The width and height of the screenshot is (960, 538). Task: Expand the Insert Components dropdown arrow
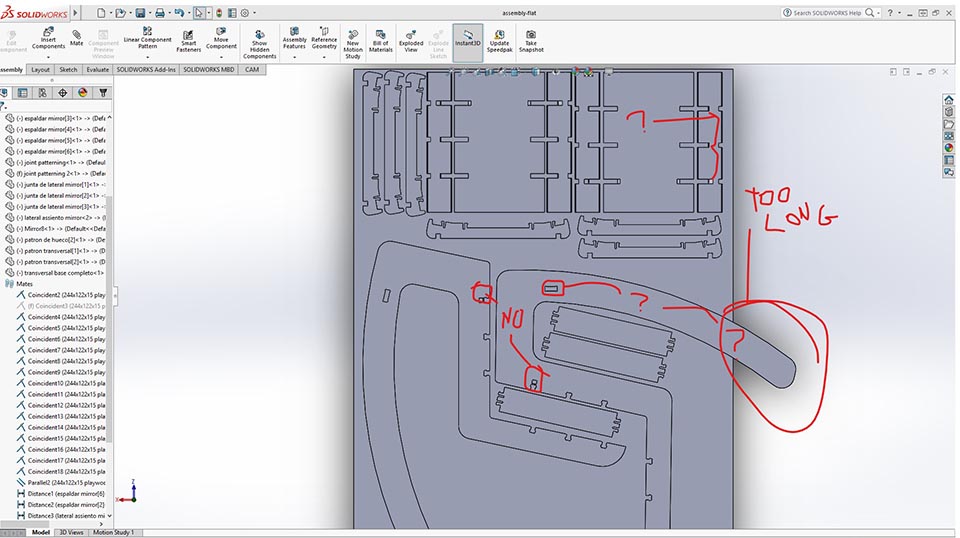tap(48, 57)
